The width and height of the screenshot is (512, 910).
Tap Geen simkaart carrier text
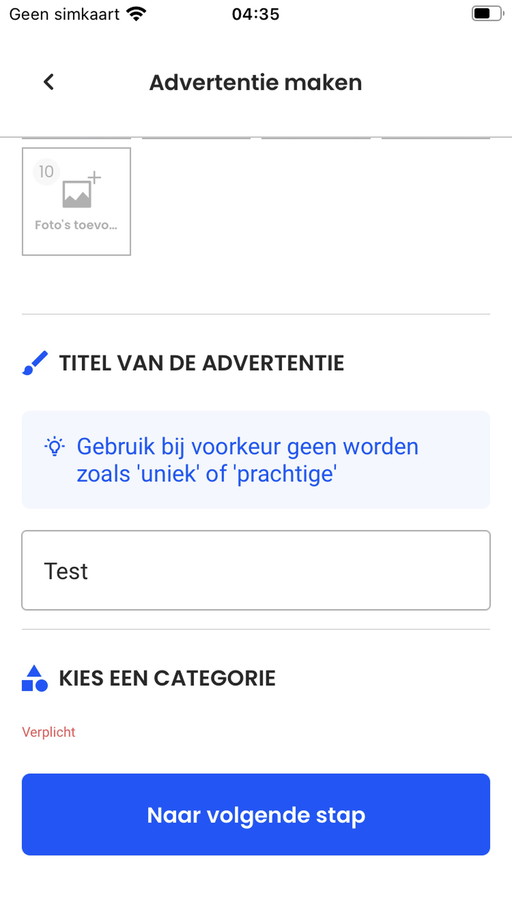[x=64, y=13]
